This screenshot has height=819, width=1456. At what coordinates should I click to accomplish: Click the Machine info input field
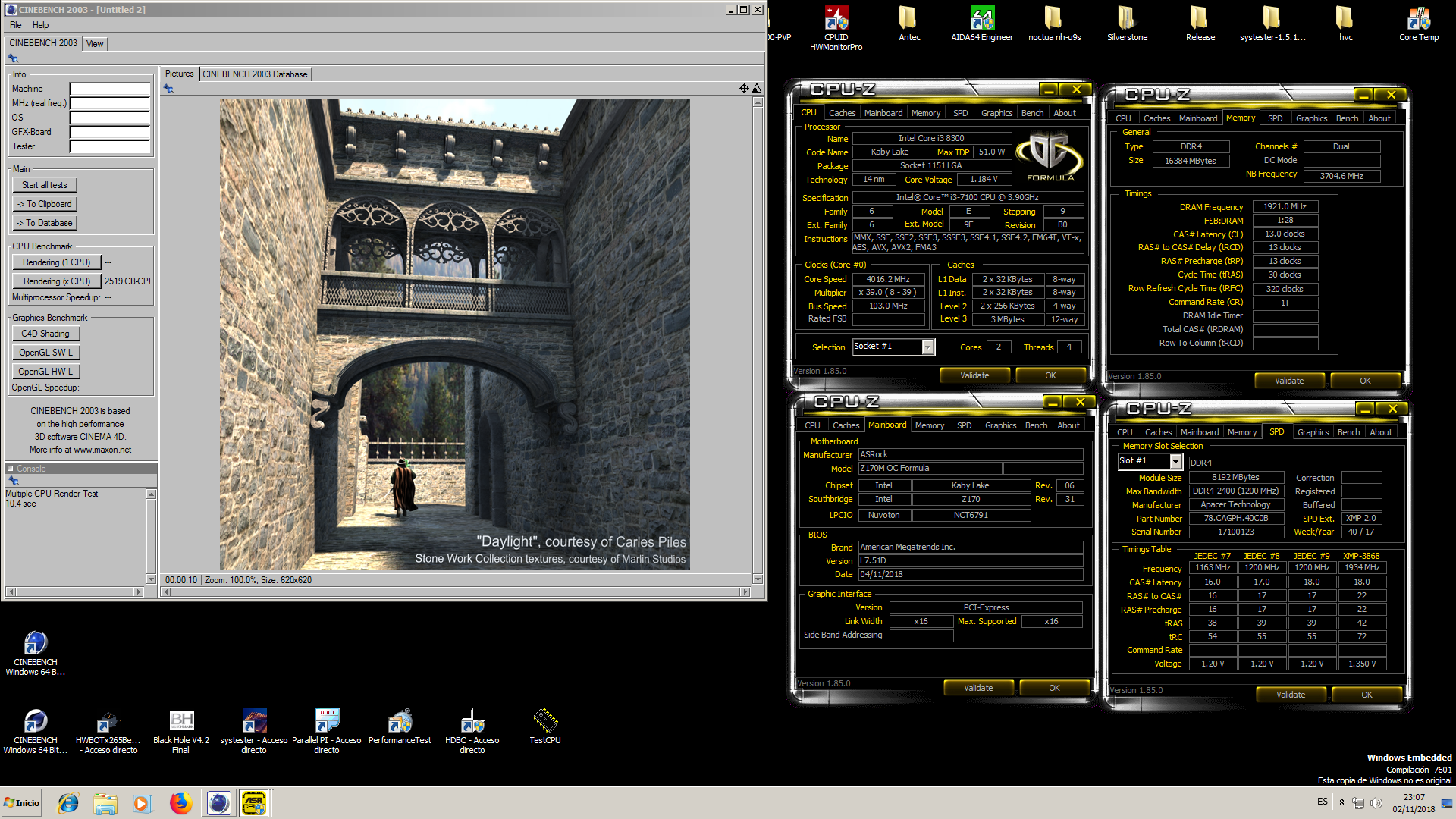coord(110,89)
